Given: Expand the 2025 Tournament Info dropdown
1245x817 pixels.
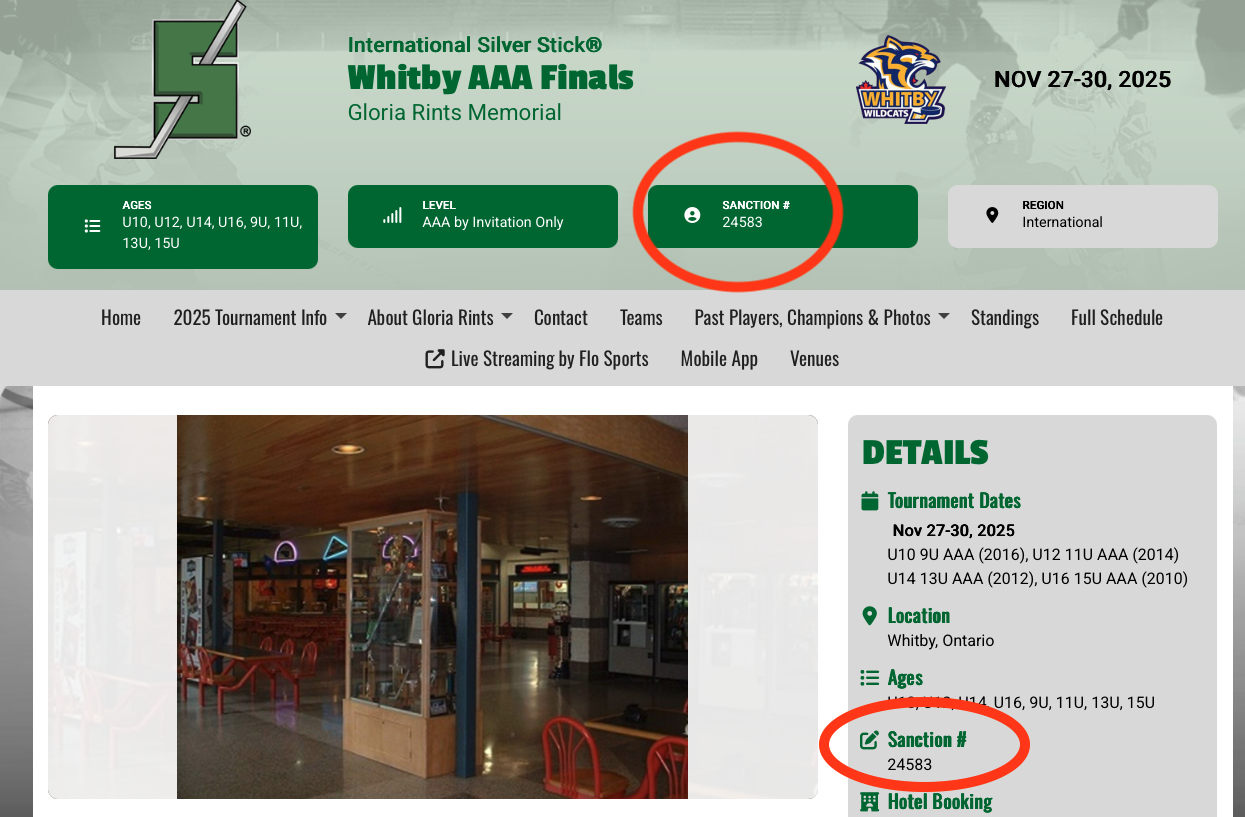Looking at the screenshot, I should 260,318.
